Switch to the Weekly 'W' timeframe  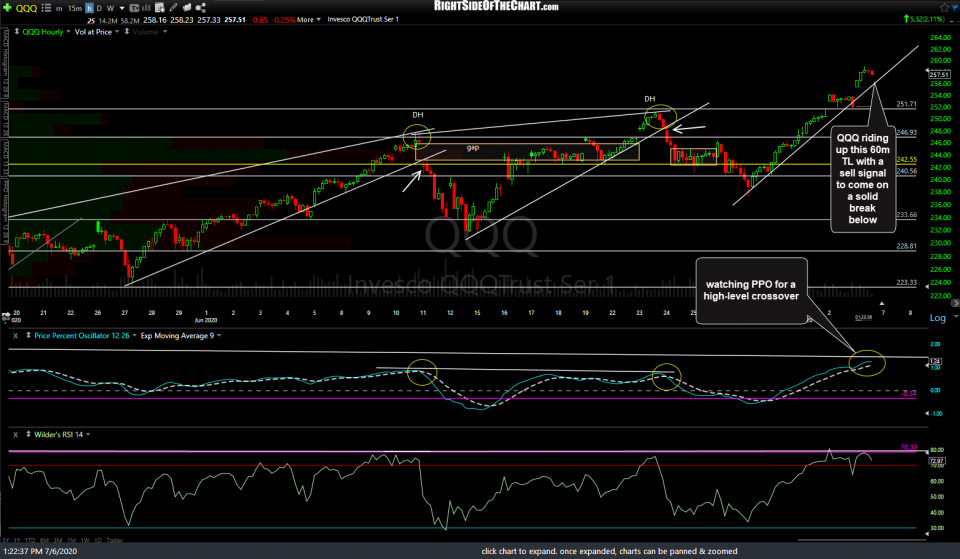click(x=111, y=8)
